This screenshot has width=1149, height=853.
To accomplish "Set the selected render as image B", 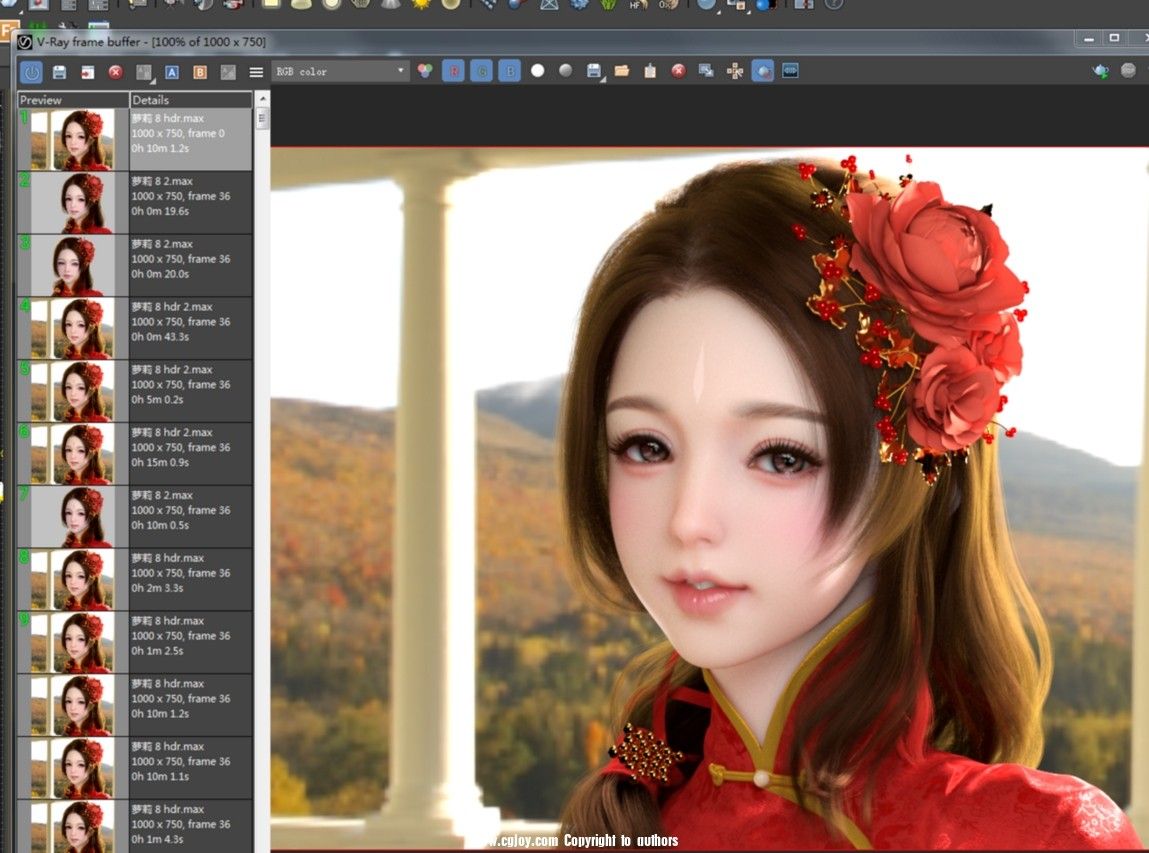I will coord(199,72).
